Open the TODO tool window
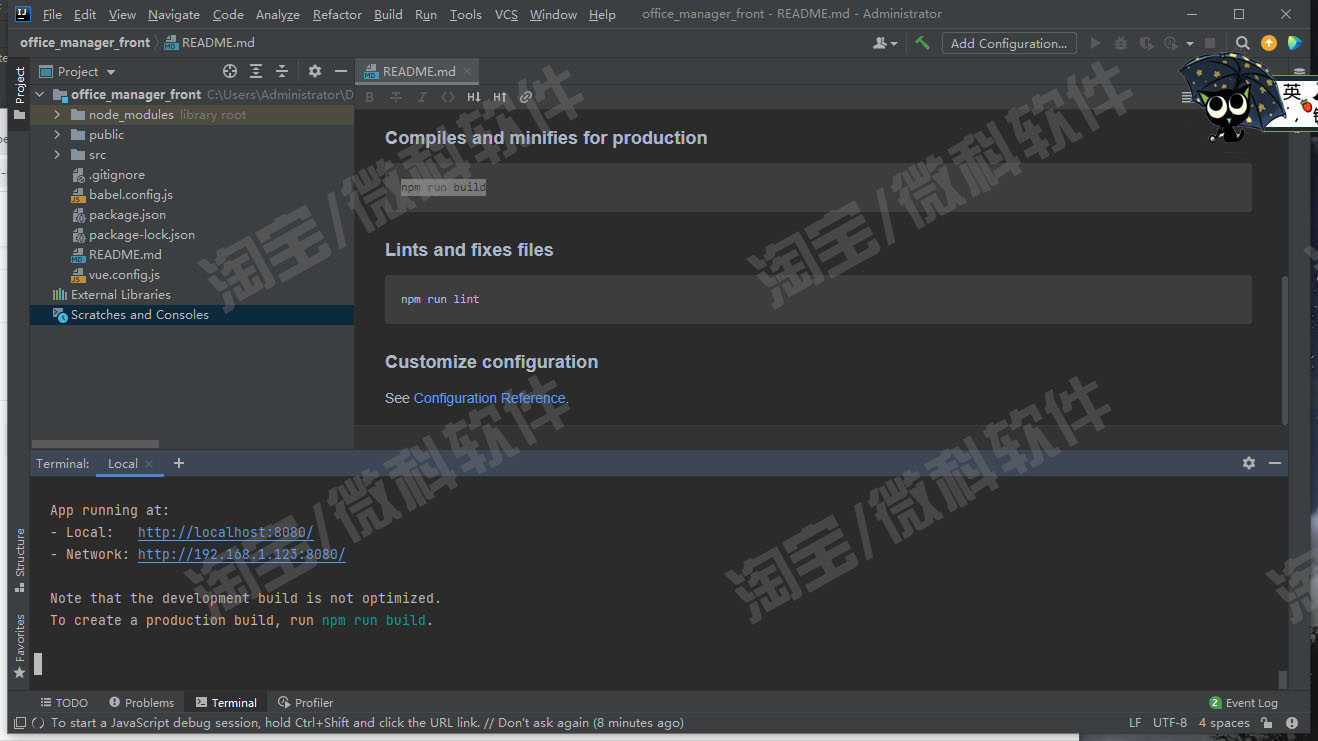Screen dimensions: 1318x741 coord(63,702)
